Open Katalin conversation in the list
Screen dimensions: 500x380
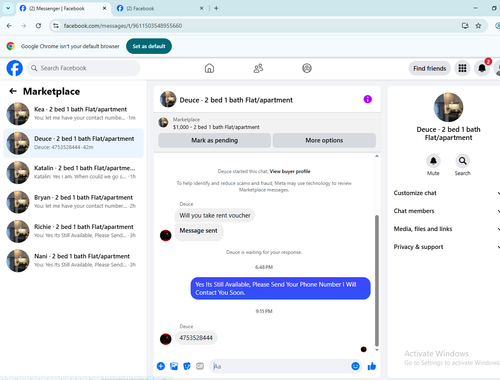[73, 172]
